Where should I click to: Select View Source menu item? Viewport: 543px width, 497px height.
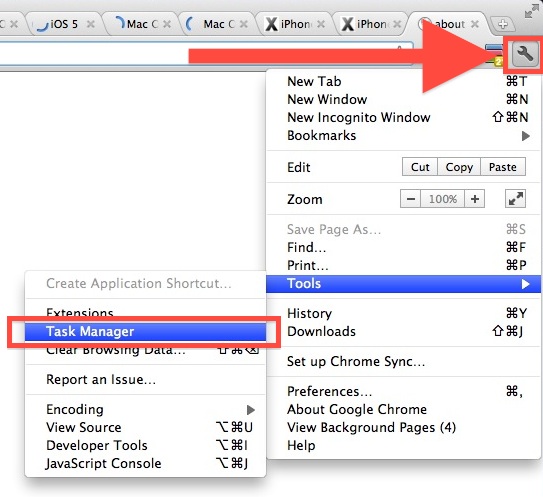[145, 427]
